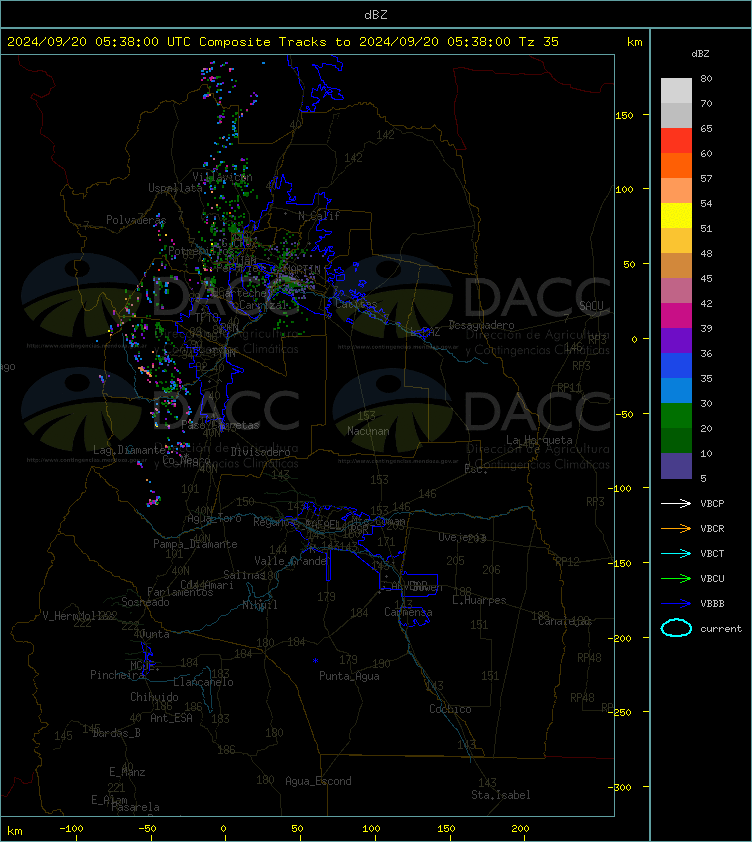Click the 'dBZ' title at the top

[x=375, y=15]
